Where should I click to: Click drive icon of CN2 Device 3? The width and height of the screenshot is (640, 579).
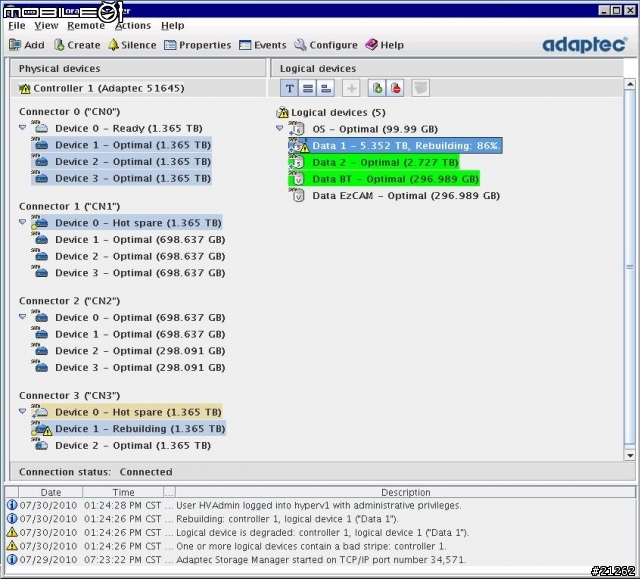(40, 367)
